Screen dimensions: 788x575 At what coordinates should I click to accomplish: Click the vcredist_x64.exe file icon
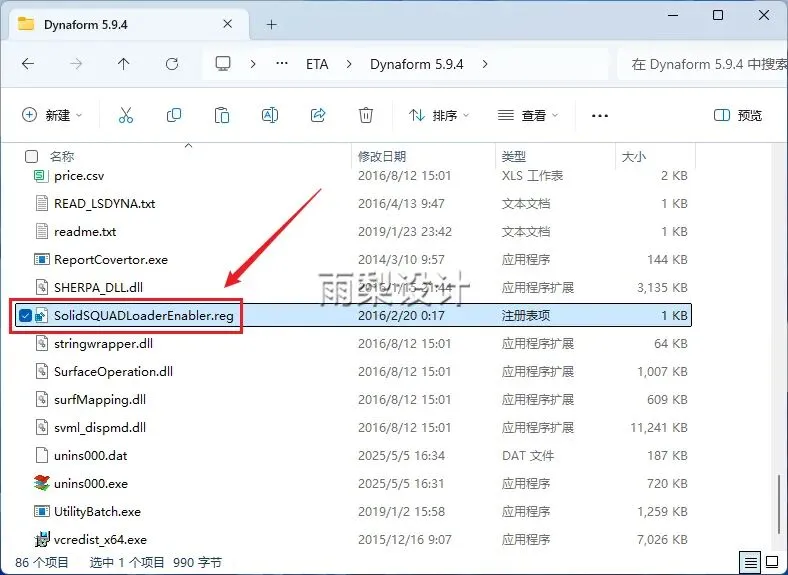tap(41, 539)
